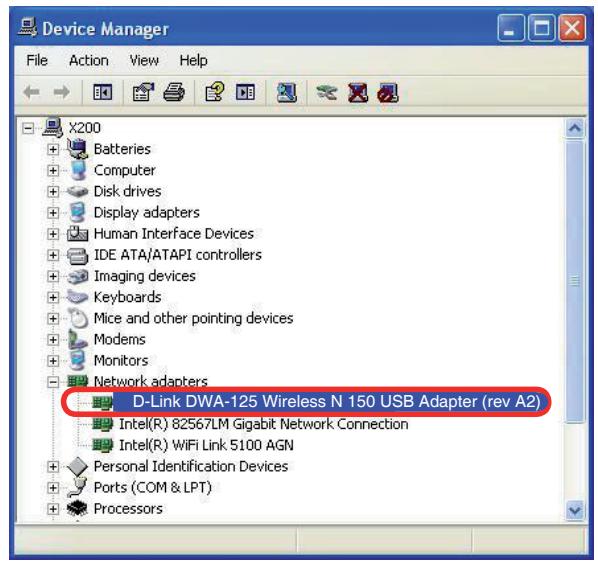Open the Action menu
598x562 pixels.
(88, 60)
